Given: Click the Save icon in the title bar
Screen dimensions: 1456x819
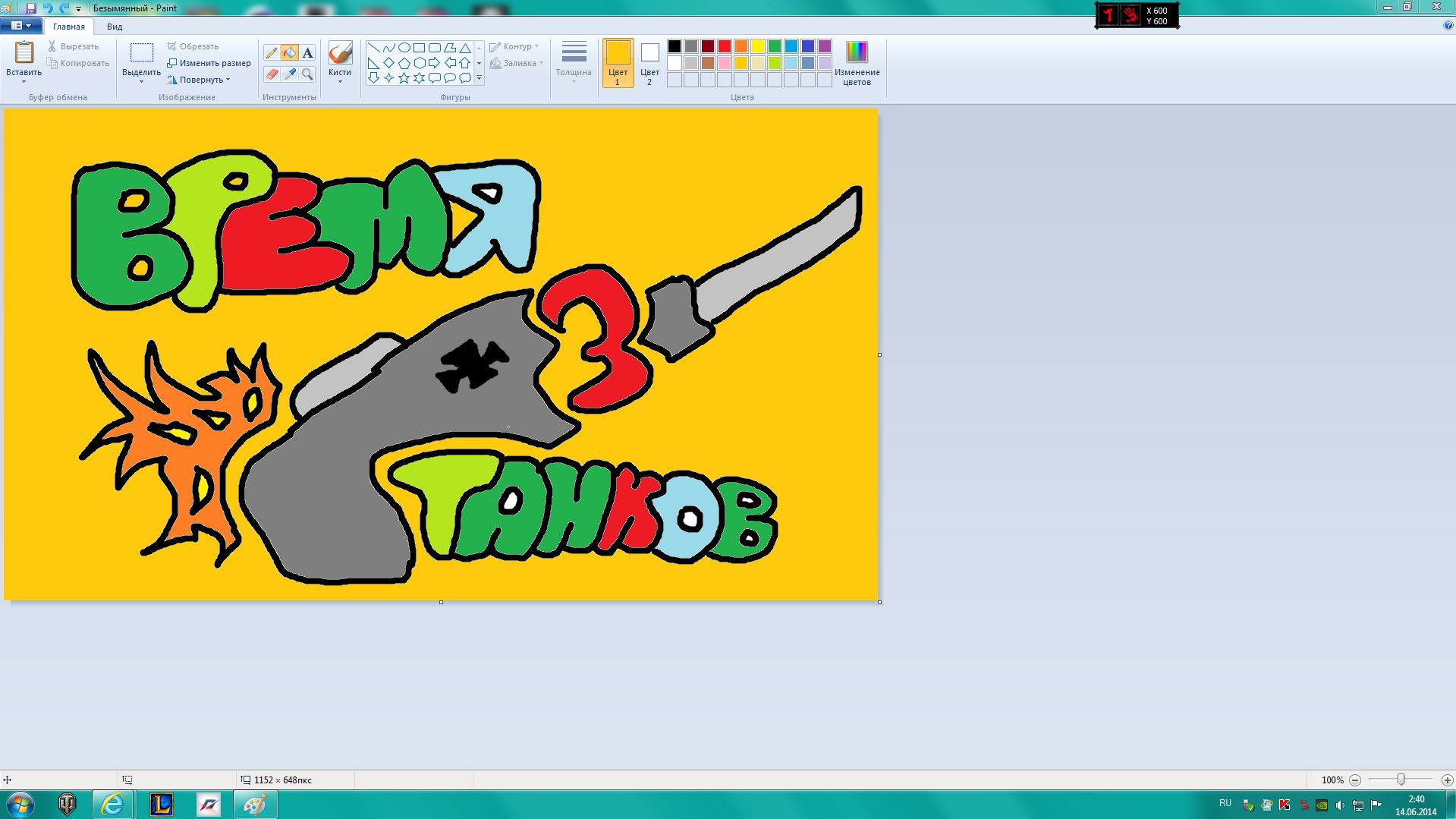Looking at the screenshot, I should click(31, 8).
